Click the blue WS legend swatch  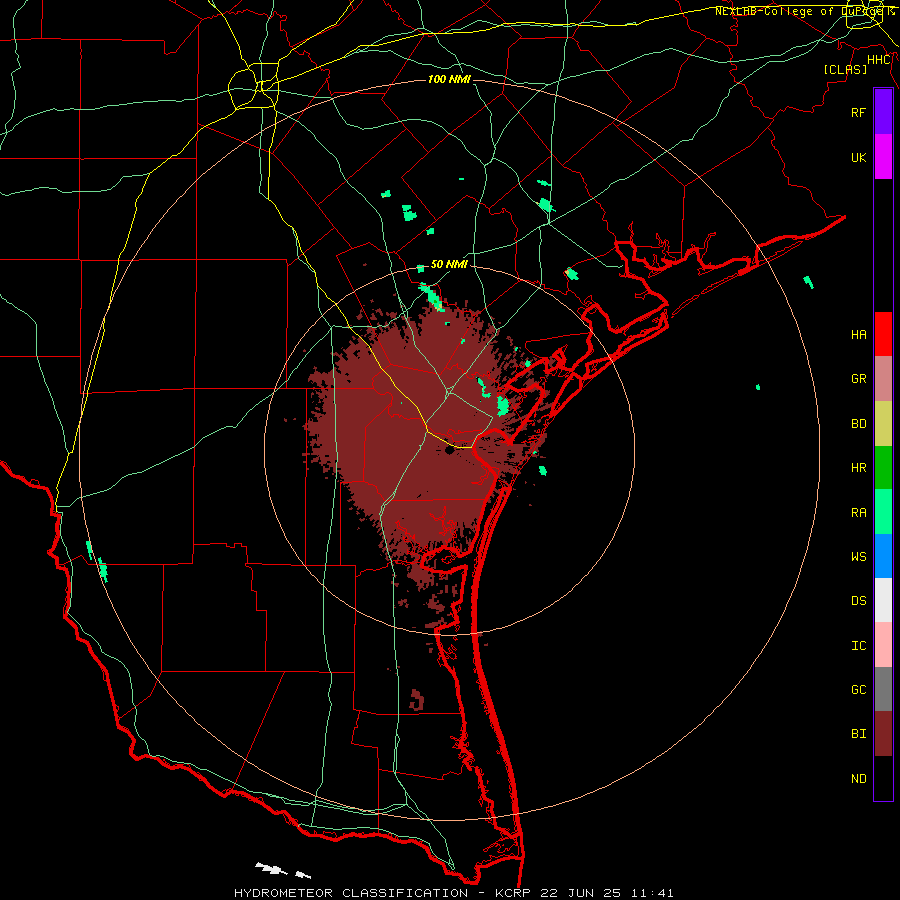pyautogui.click(x=883, y=556)
